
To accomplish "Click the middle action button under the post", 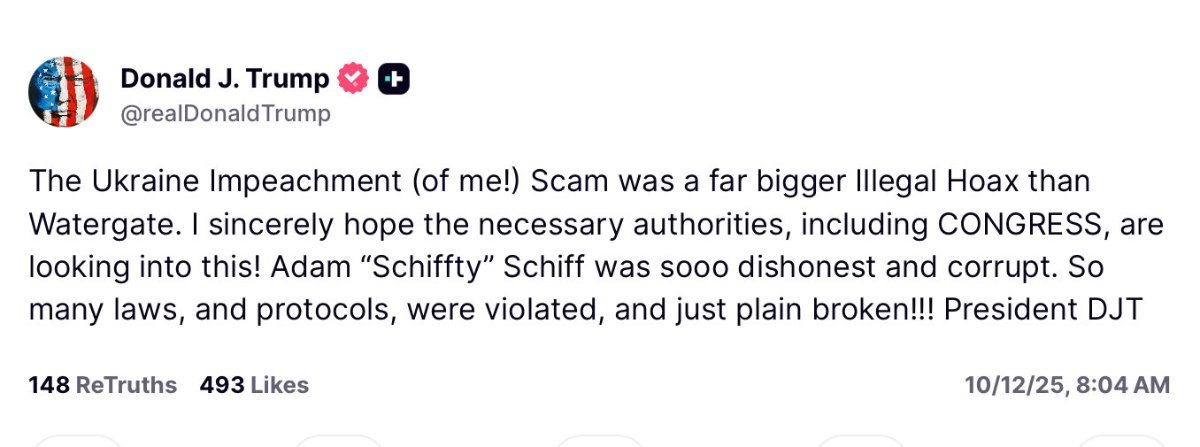I will 600,440.
